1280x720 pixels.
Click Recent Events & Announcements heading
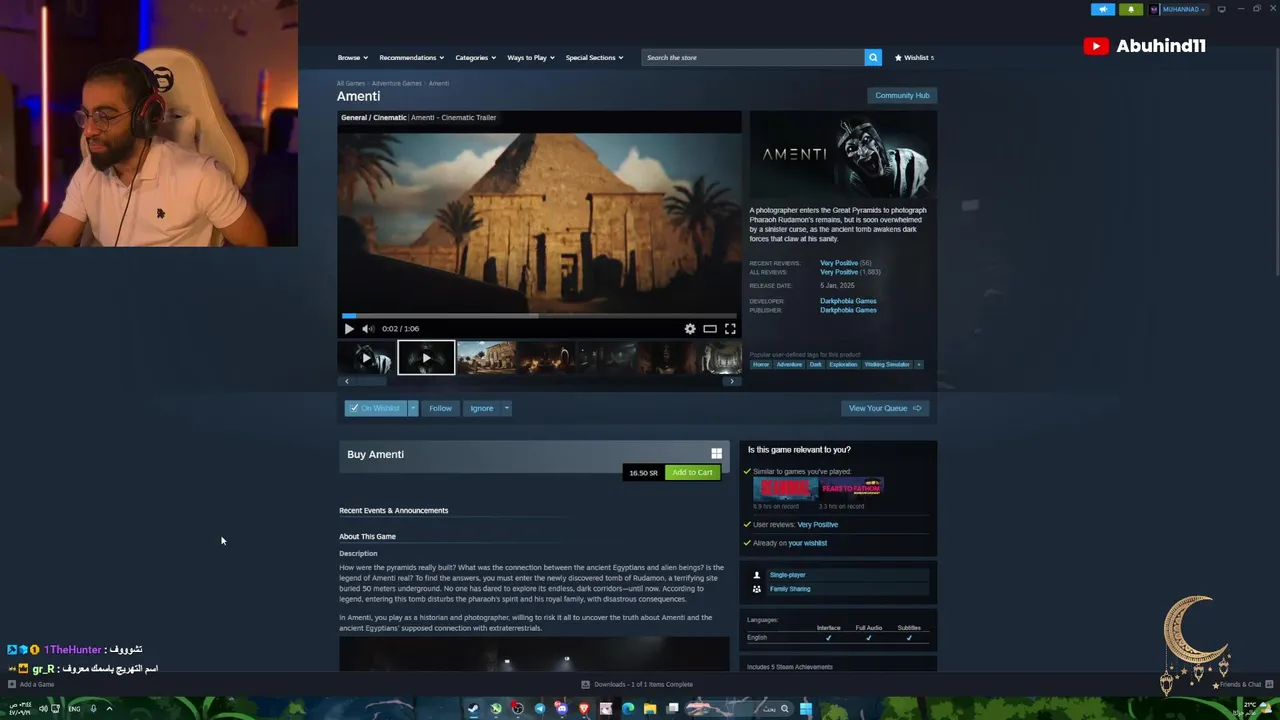point(393,510)
